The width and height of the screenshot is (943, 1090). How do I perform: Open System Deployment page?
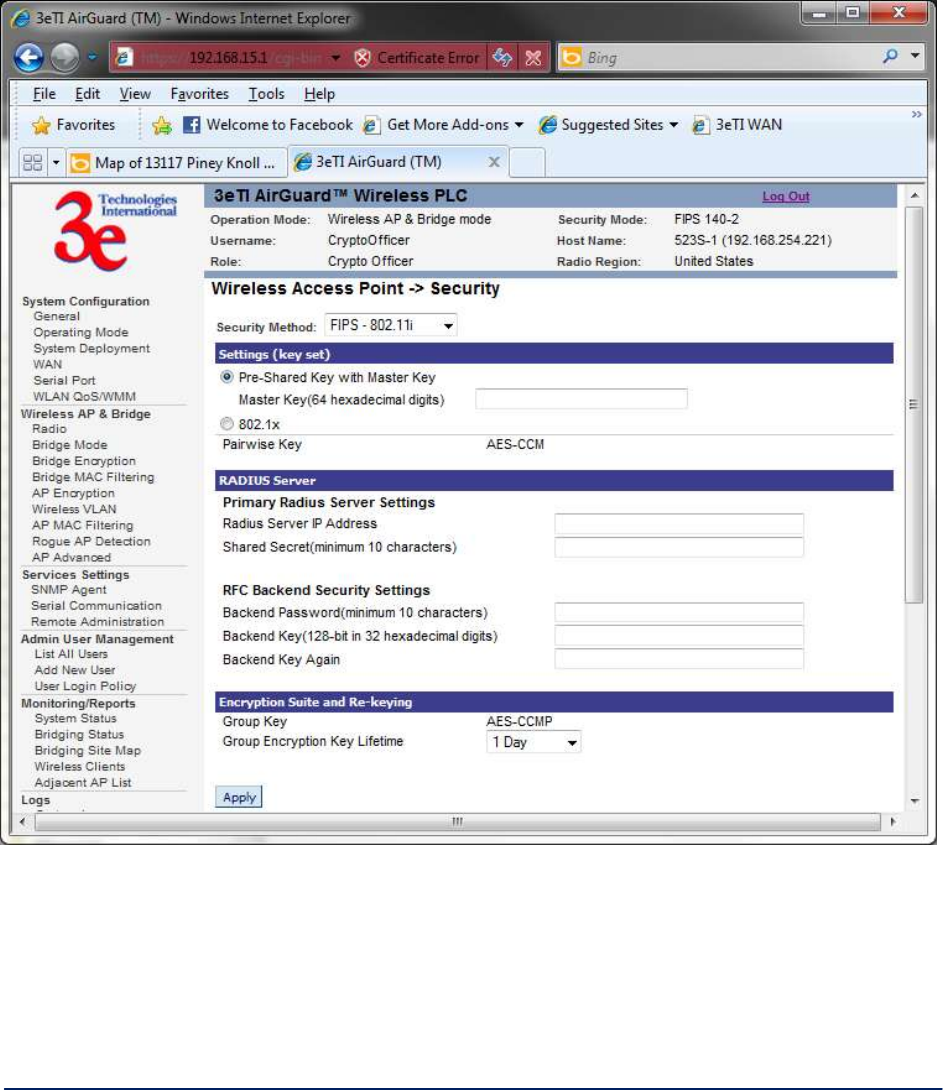pyautogui.click(x=91, y=348)
